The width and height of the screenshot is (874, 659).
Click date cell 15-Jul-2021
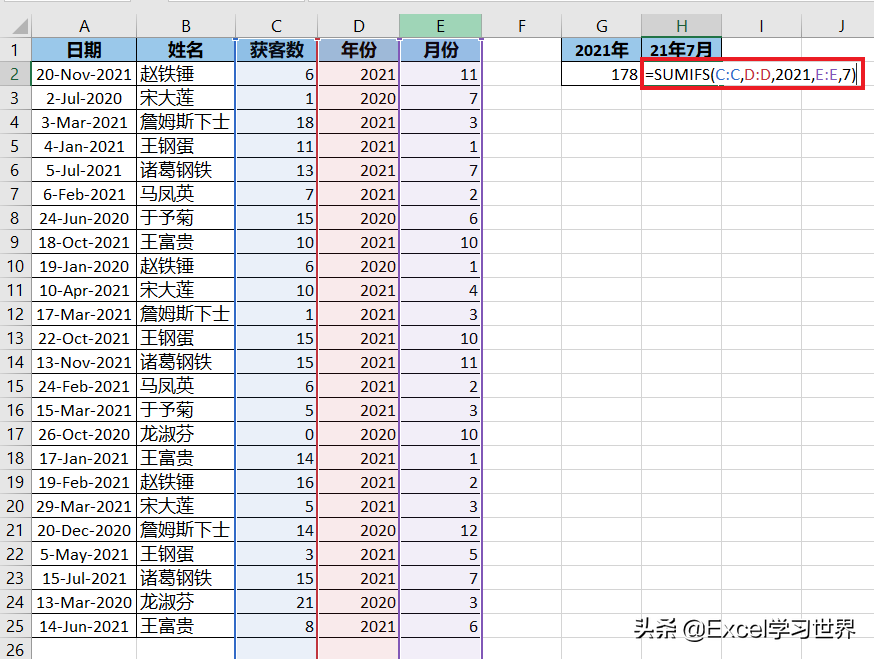click(x=84, y=578)
